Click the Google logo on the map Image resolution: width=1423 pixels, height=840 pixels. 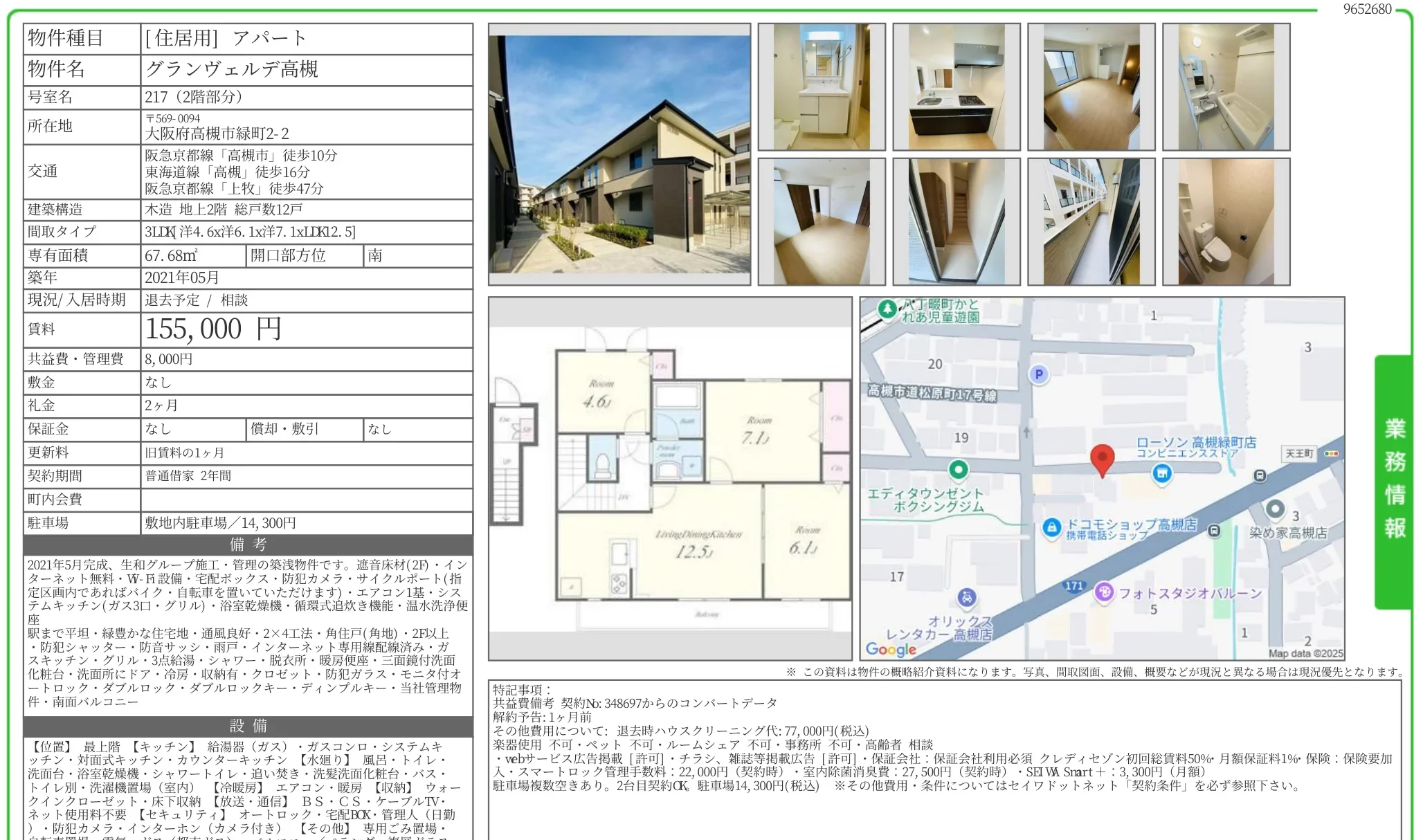click(891, 649)
